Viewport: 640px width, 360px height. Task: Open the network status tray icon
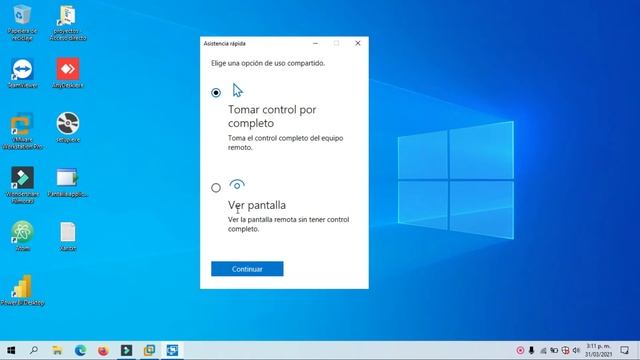(x=543, y=350)
